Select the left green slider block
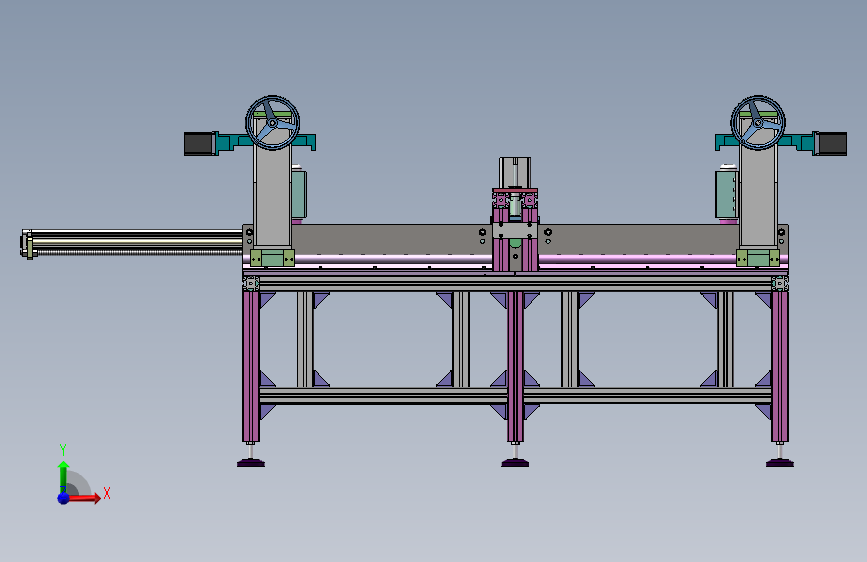 (x=272, y=258)
